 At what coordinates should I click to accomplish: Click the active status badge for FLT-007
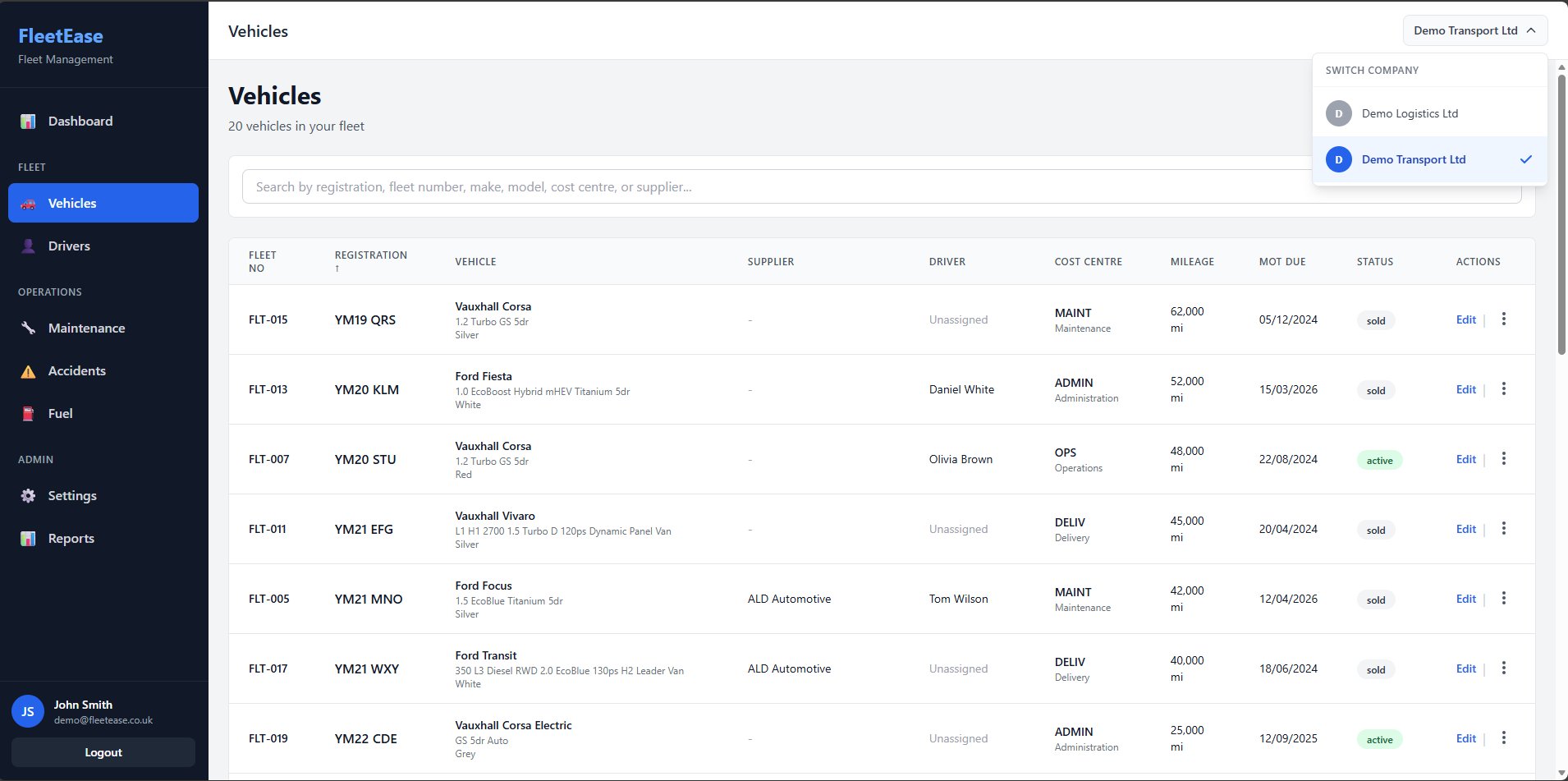[x=1378, y=460]
